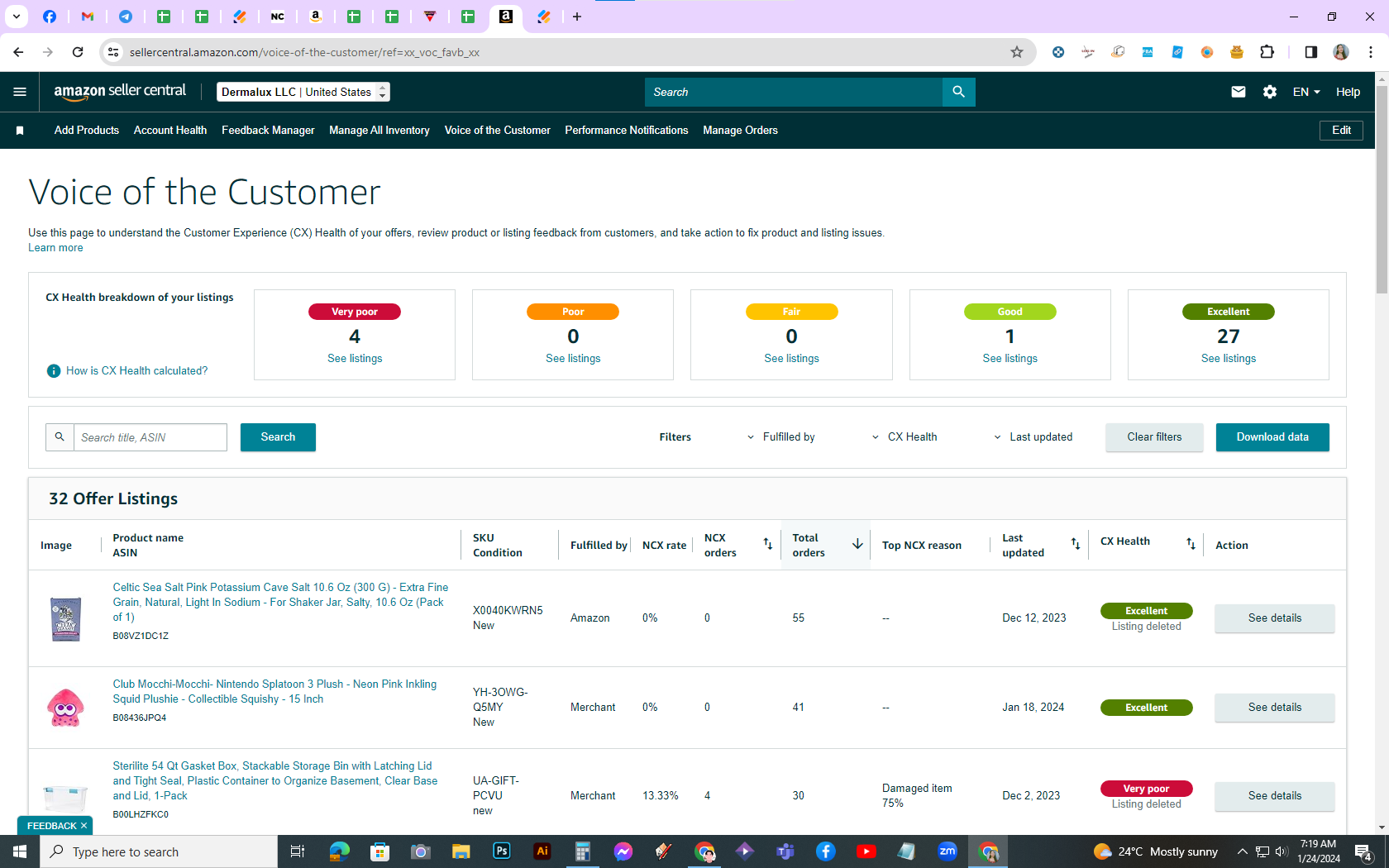This screenshot has width=1389, height=868.
Task: Click the search title magnifier icon
Action: [60, 437]
